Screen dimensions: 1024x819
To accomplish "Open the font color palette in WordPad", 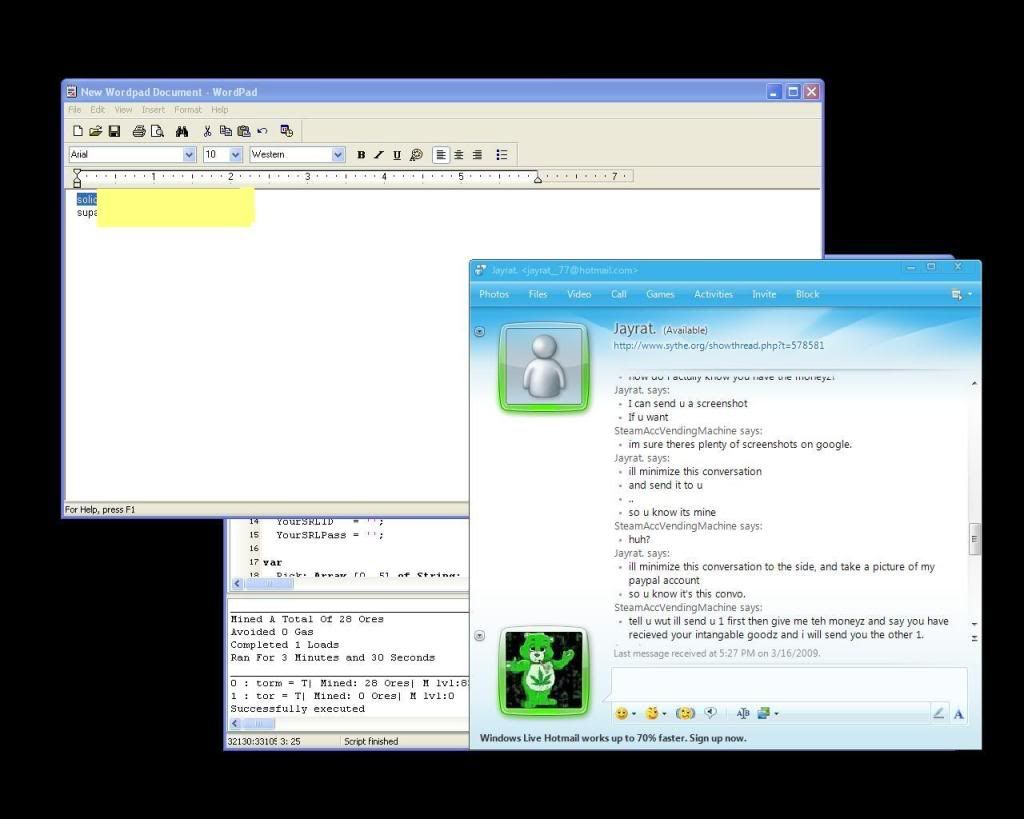I will (x=416, y=155).
